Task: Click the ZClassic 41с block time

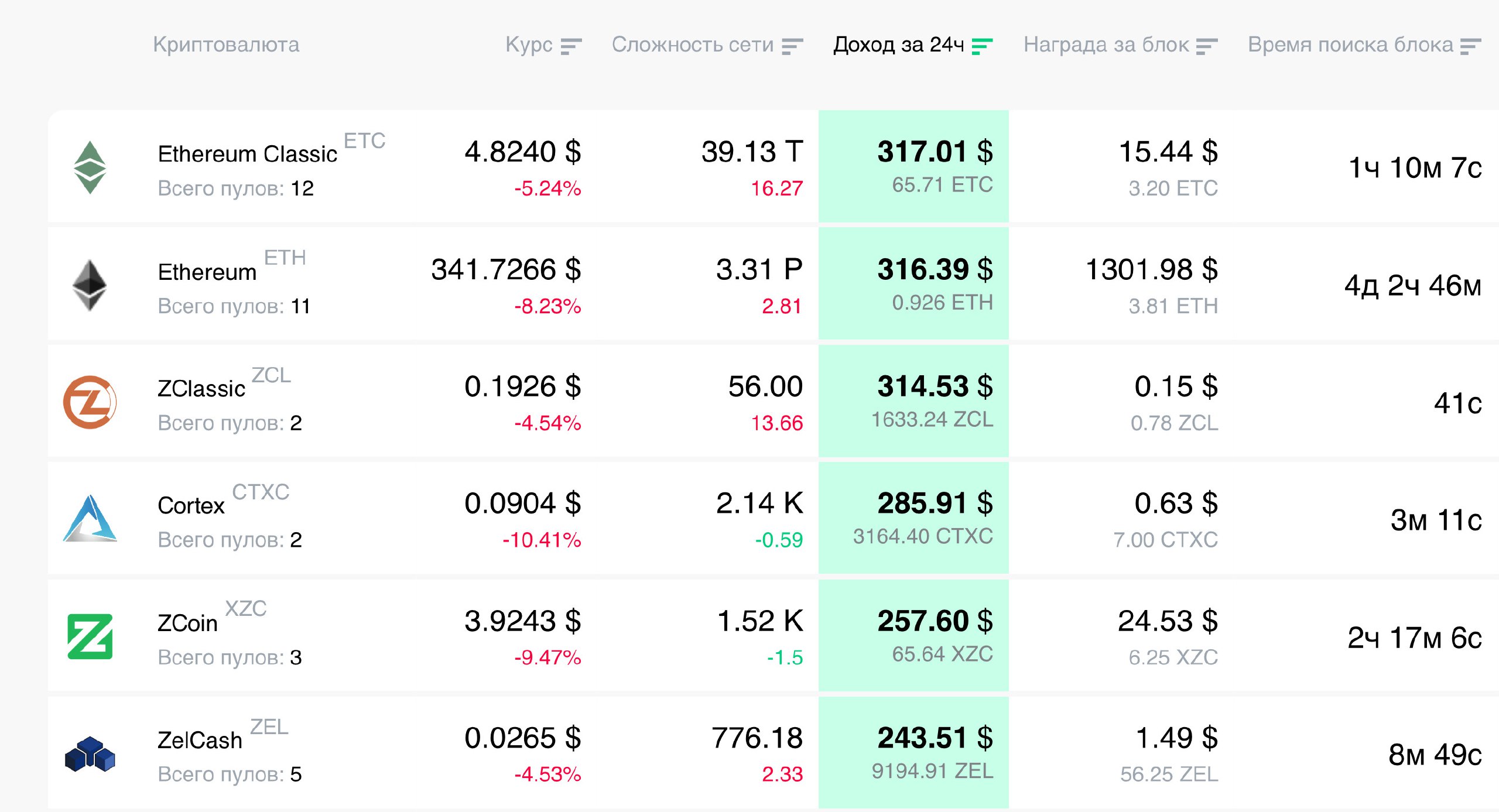Action: 1457,403
